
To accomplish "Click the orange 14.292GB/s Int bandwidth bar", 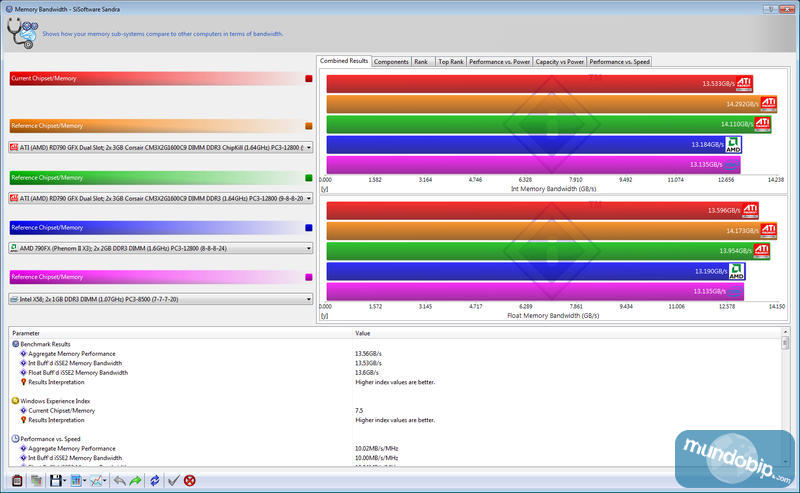I will tap(552, 104).
